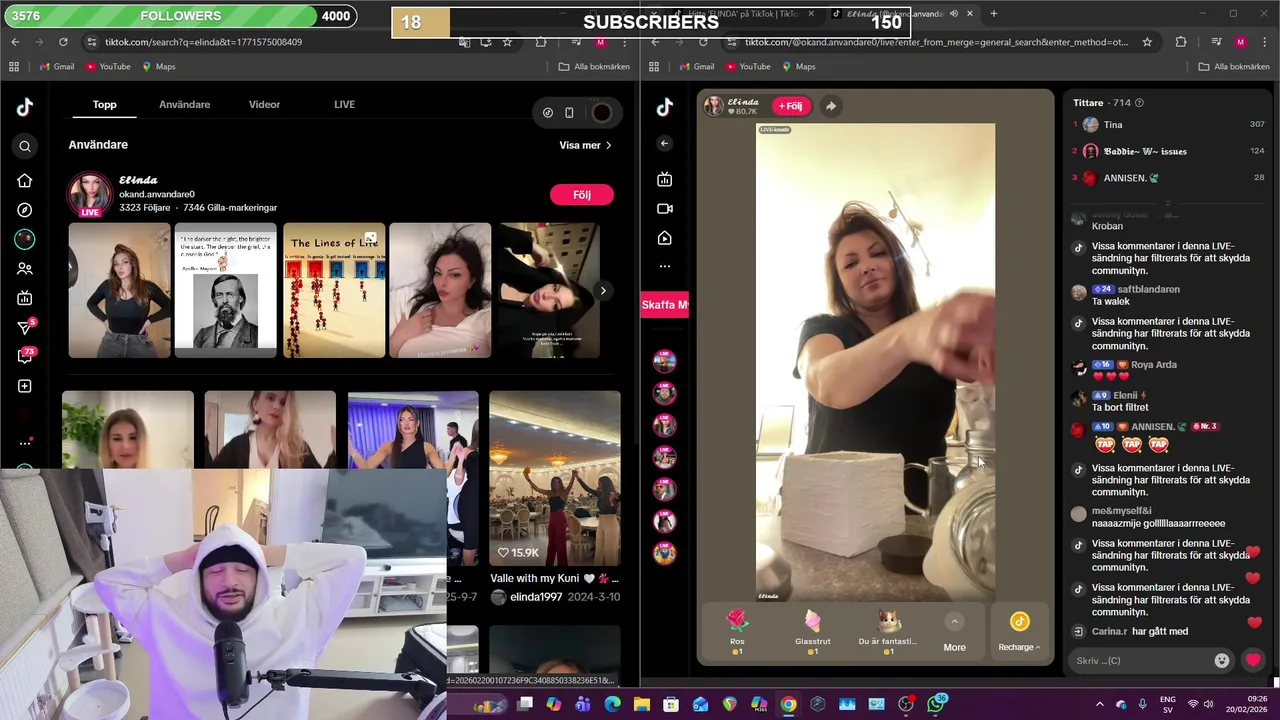Open the right Chrome three-dots menu
1280x720 pixels.
coord(1265,42)
